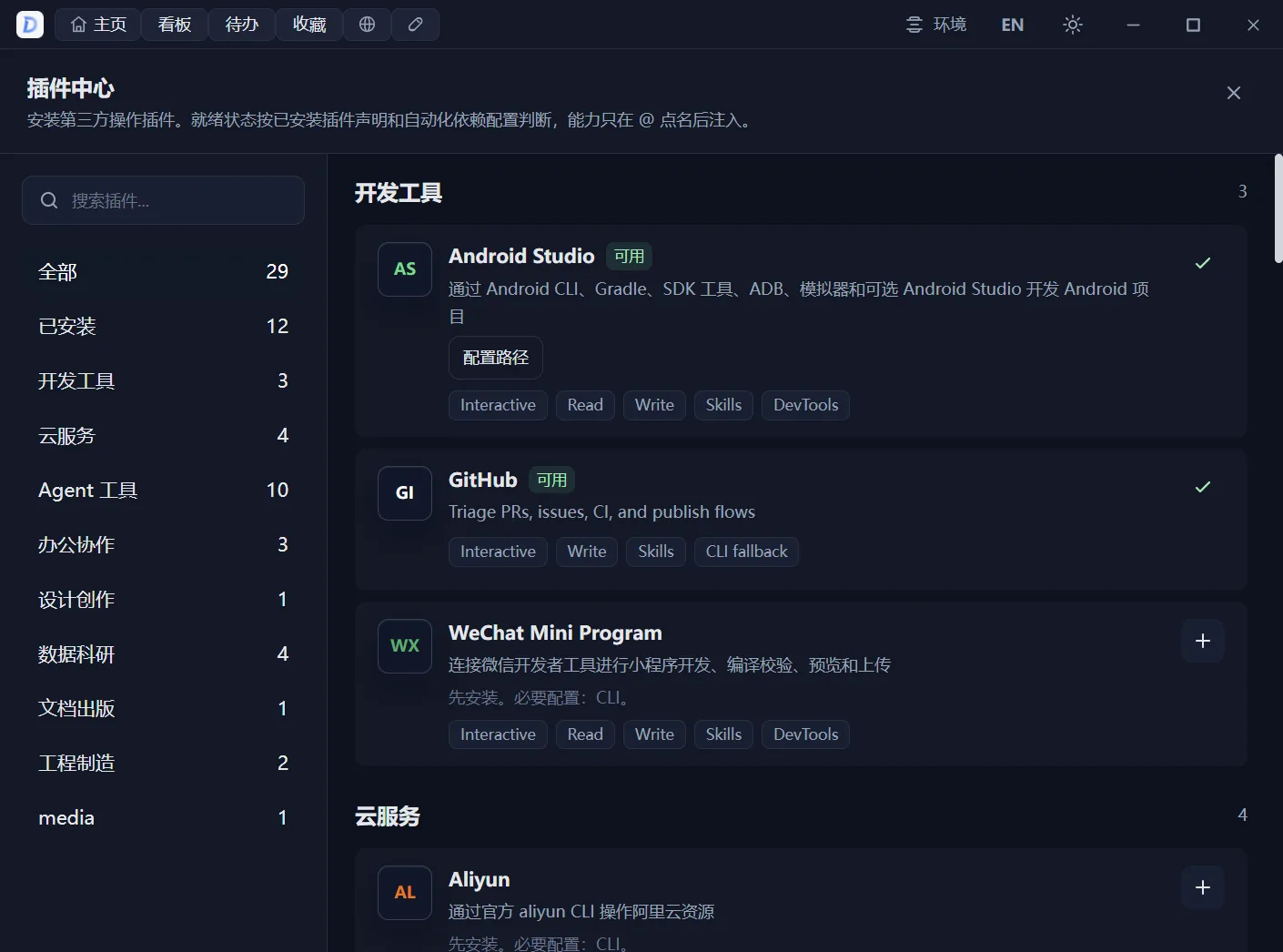Select the media category
The image size is (1283, 952).
[x=163, y=817]
